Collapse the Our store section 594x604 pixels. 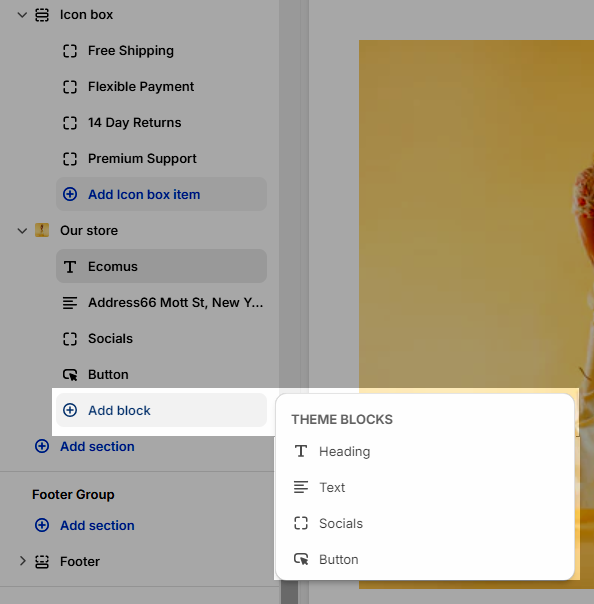[x=22, y=231]
